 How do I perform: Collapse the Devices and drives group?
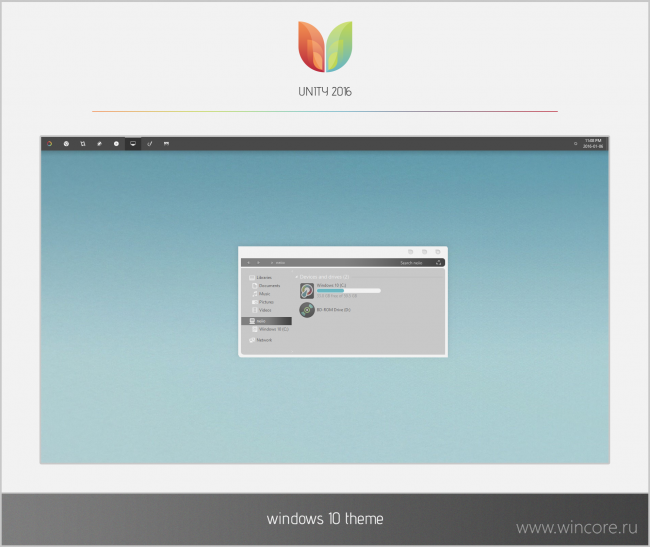point(296,277)
